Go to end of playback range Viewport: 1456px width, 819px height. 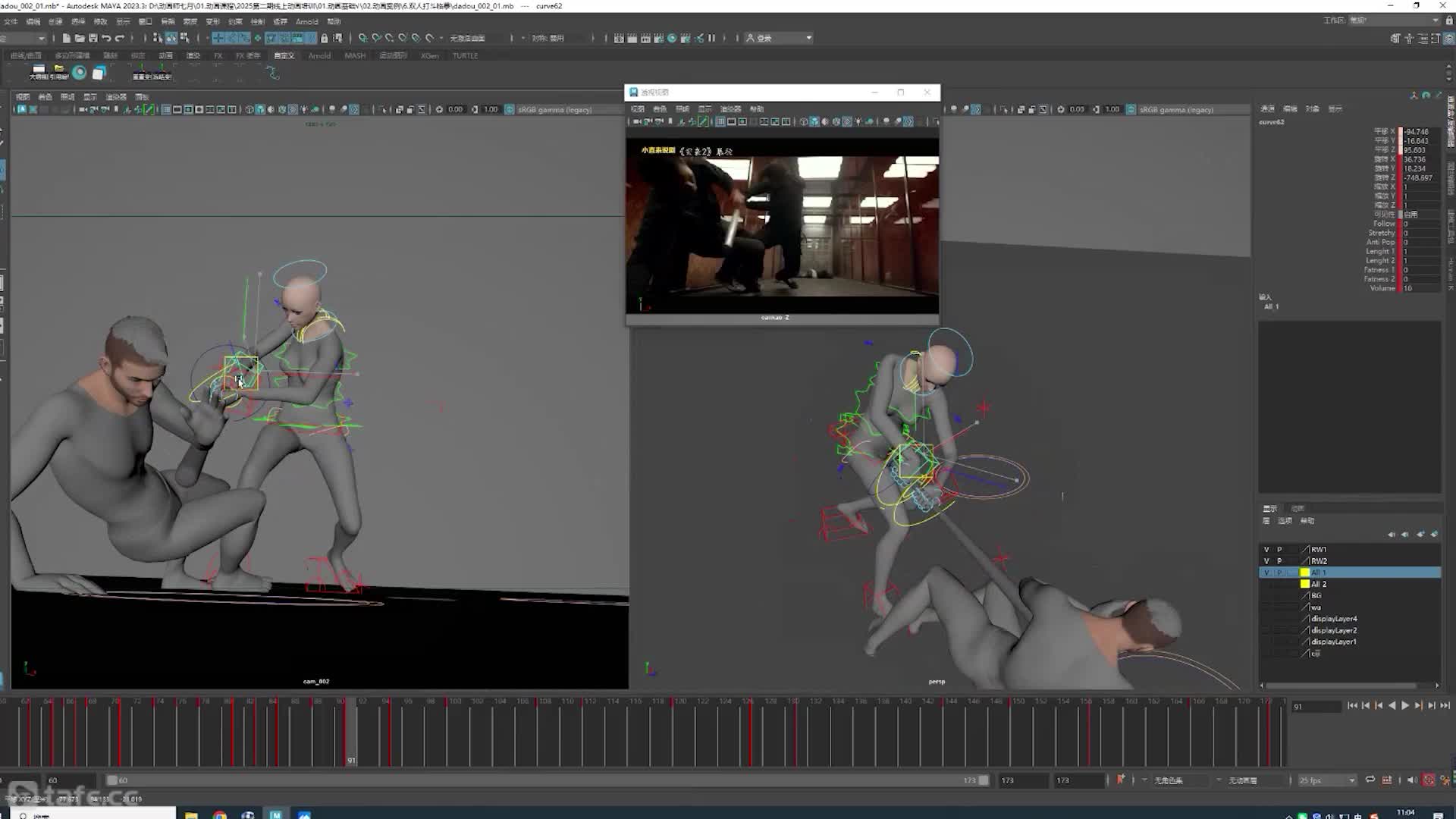point(1445,706)
